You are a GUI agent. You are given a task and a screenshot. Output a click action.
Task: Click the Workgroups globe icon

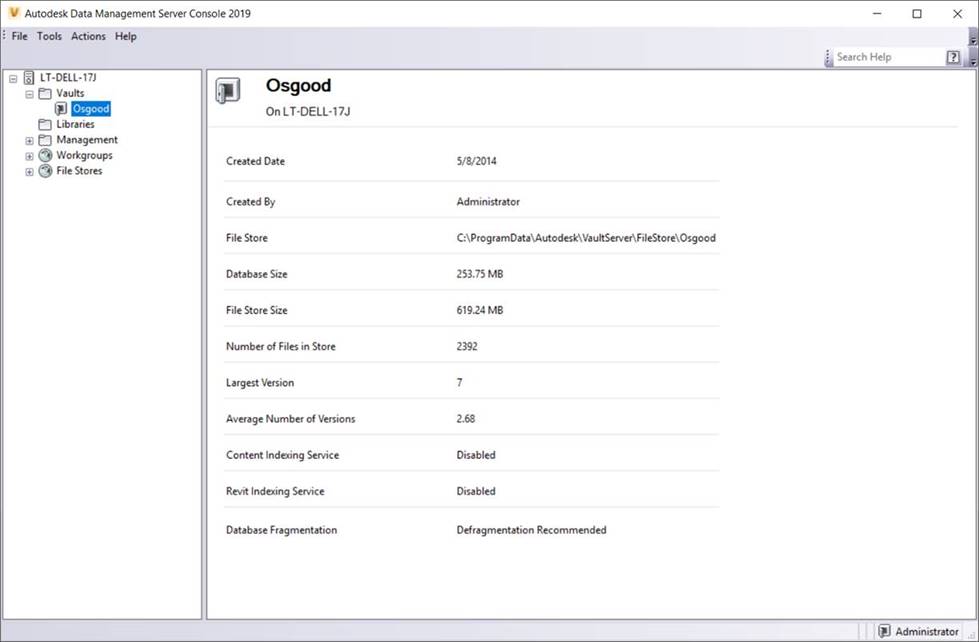coord(45,156)
